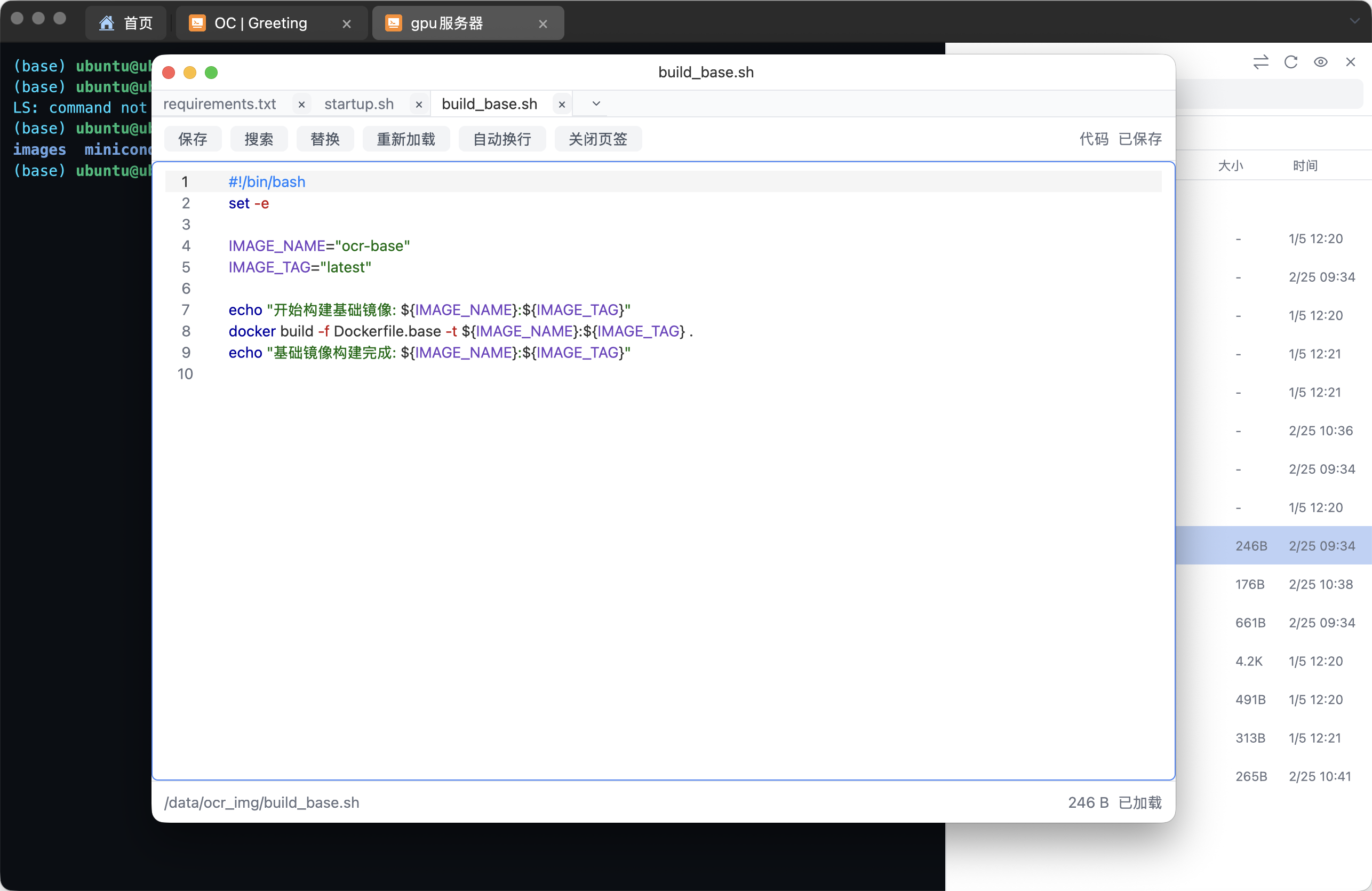Toggle 自动换行 word wrap
This screenshot has height=891, width=1372.
click(502, 139)
